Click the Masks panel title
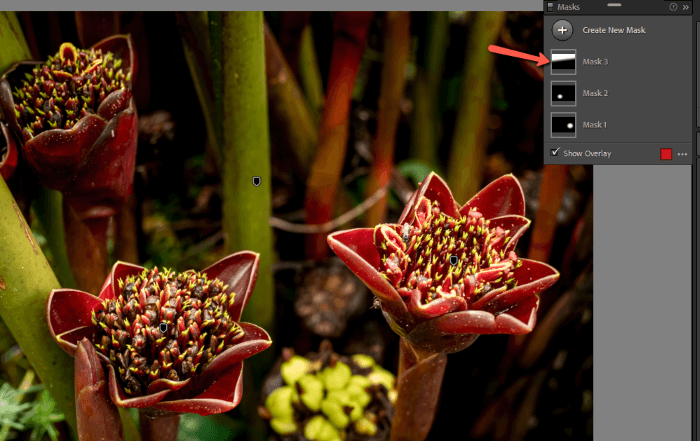The height and width of the screenshot is (441, 700). coord(568,7)
